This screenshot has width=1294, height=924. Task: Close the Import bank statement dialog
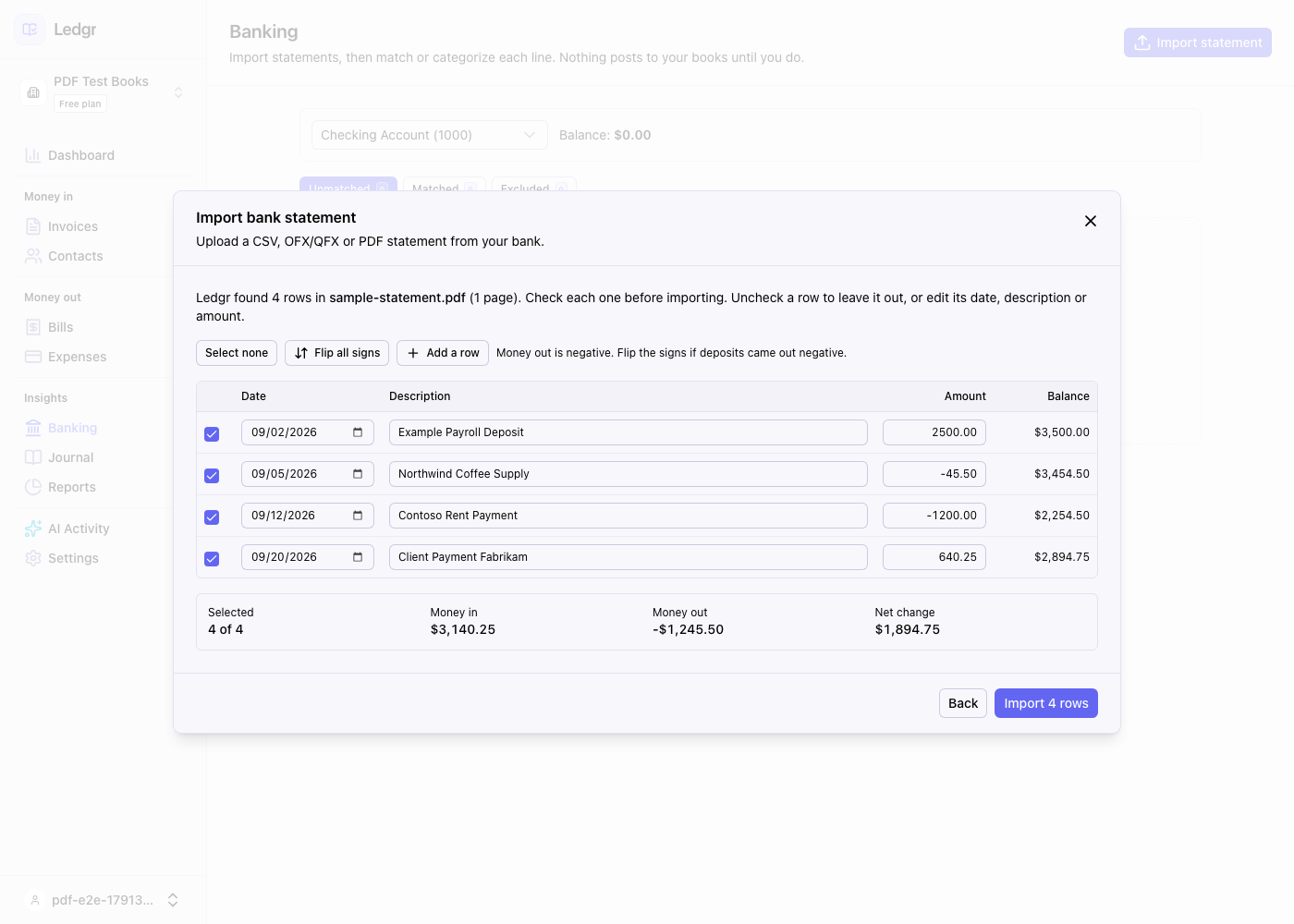coord(1091,221)
